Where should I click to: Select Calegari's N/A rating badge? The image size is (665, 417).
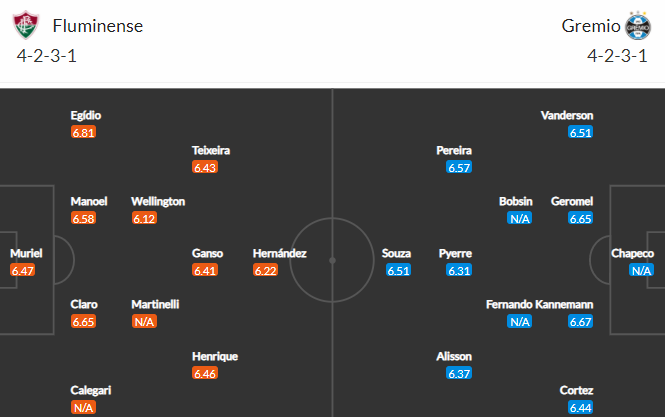coord(84,408)
